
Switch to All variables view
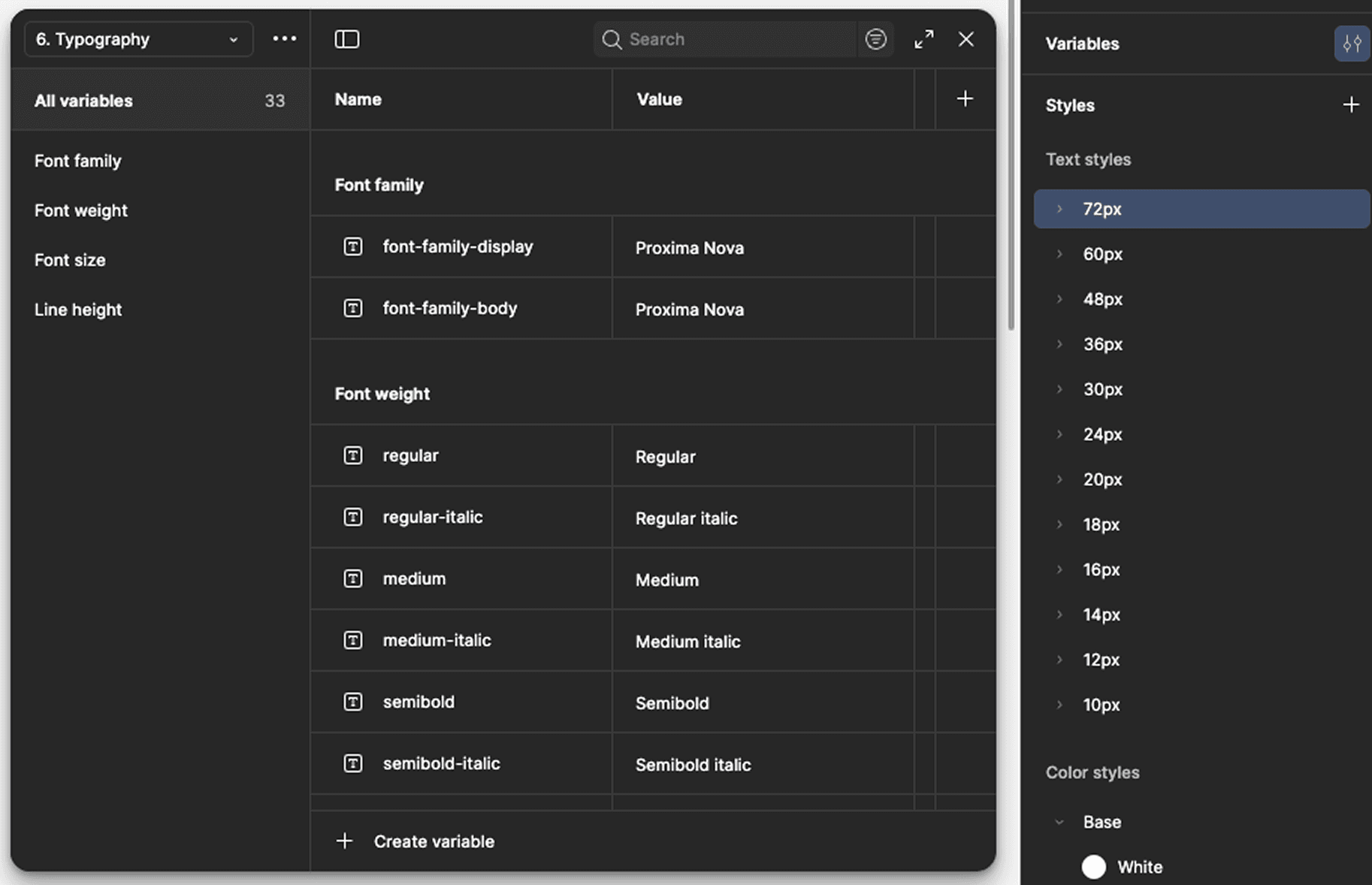click(x=83, y=100)
